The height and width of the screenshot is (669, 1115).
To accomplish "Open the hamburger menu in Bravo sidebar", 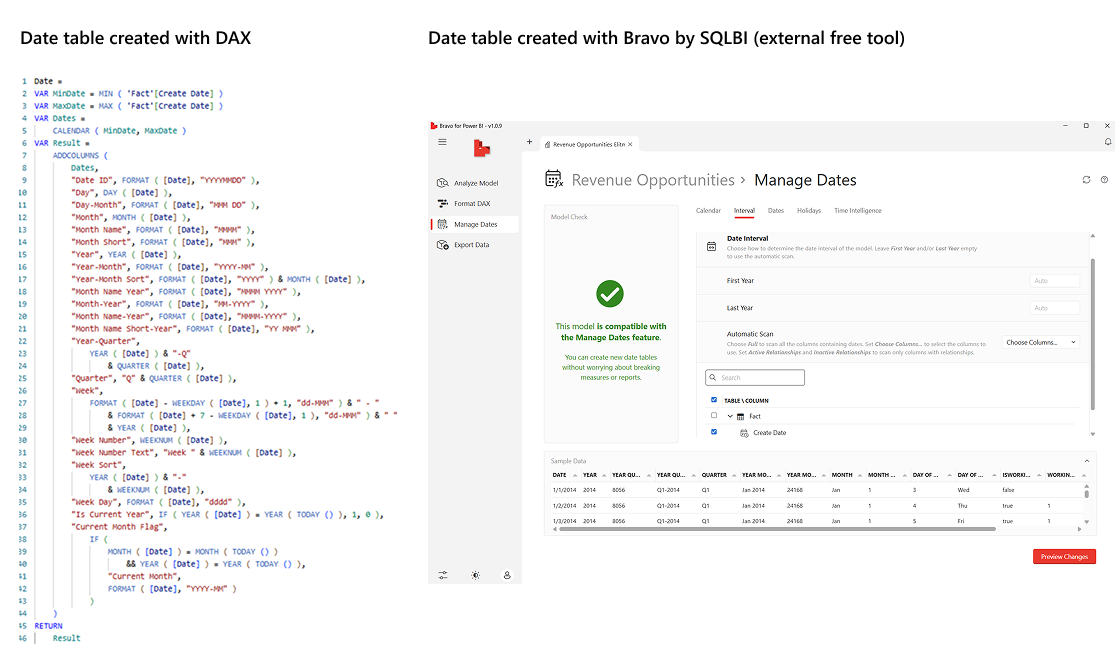I will (442, 142).
